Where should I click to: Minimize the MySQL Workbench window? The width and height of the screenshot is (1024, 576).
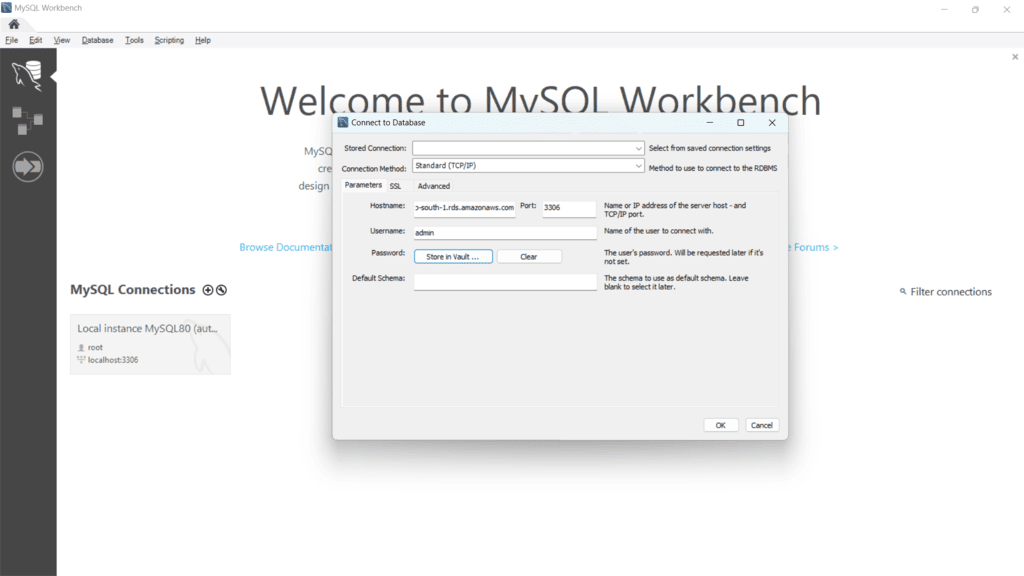(x=944, y=9)
